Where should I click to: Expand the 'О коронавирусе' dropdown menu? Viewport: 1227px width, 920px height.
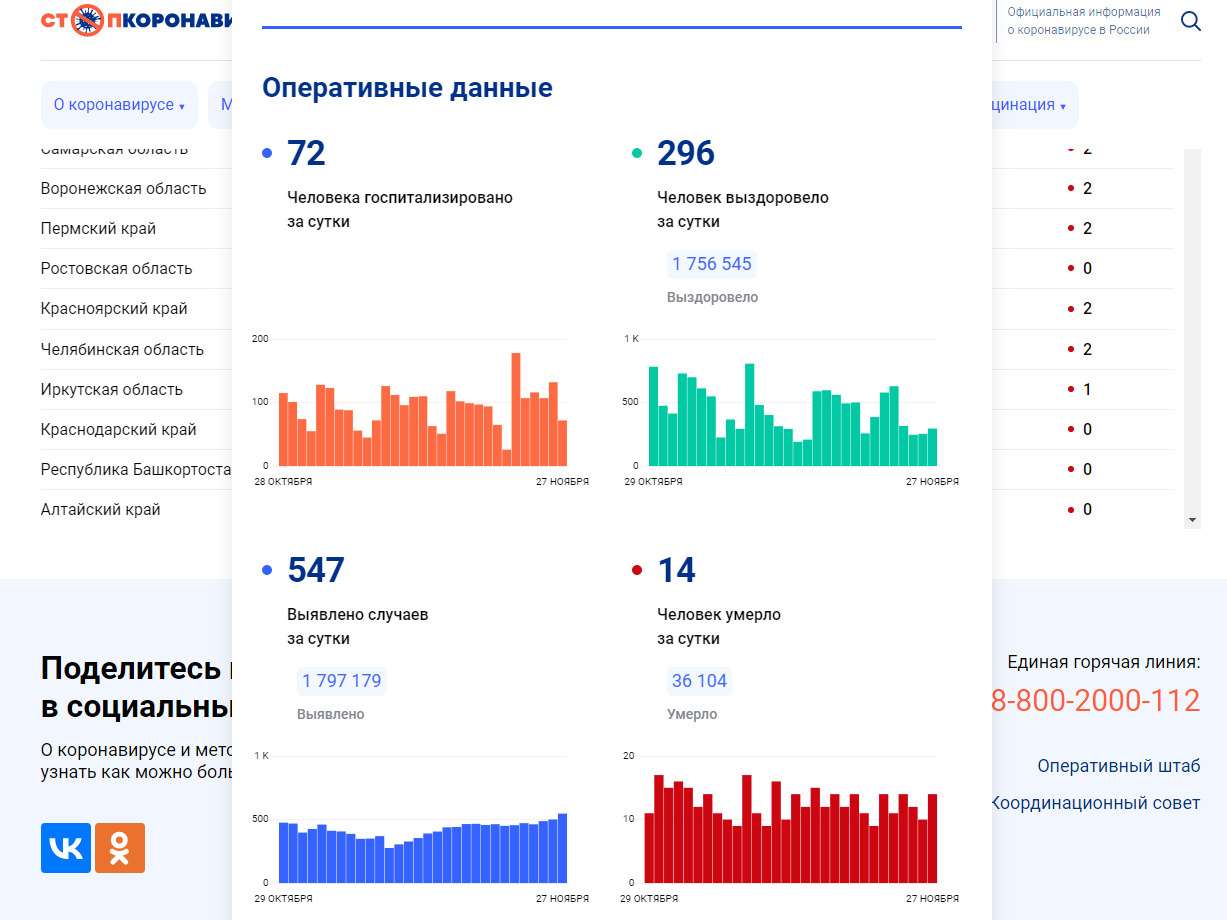[119, 105]
